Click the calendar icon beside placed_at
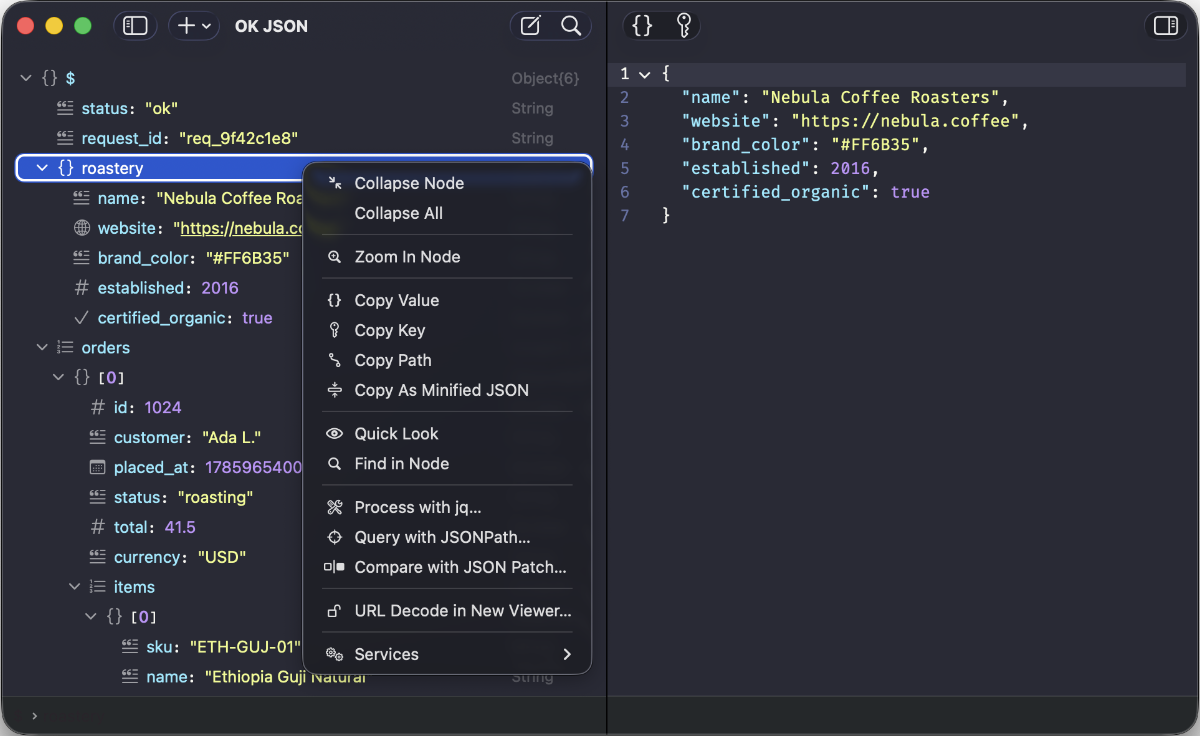 click(x=98, y=467)
